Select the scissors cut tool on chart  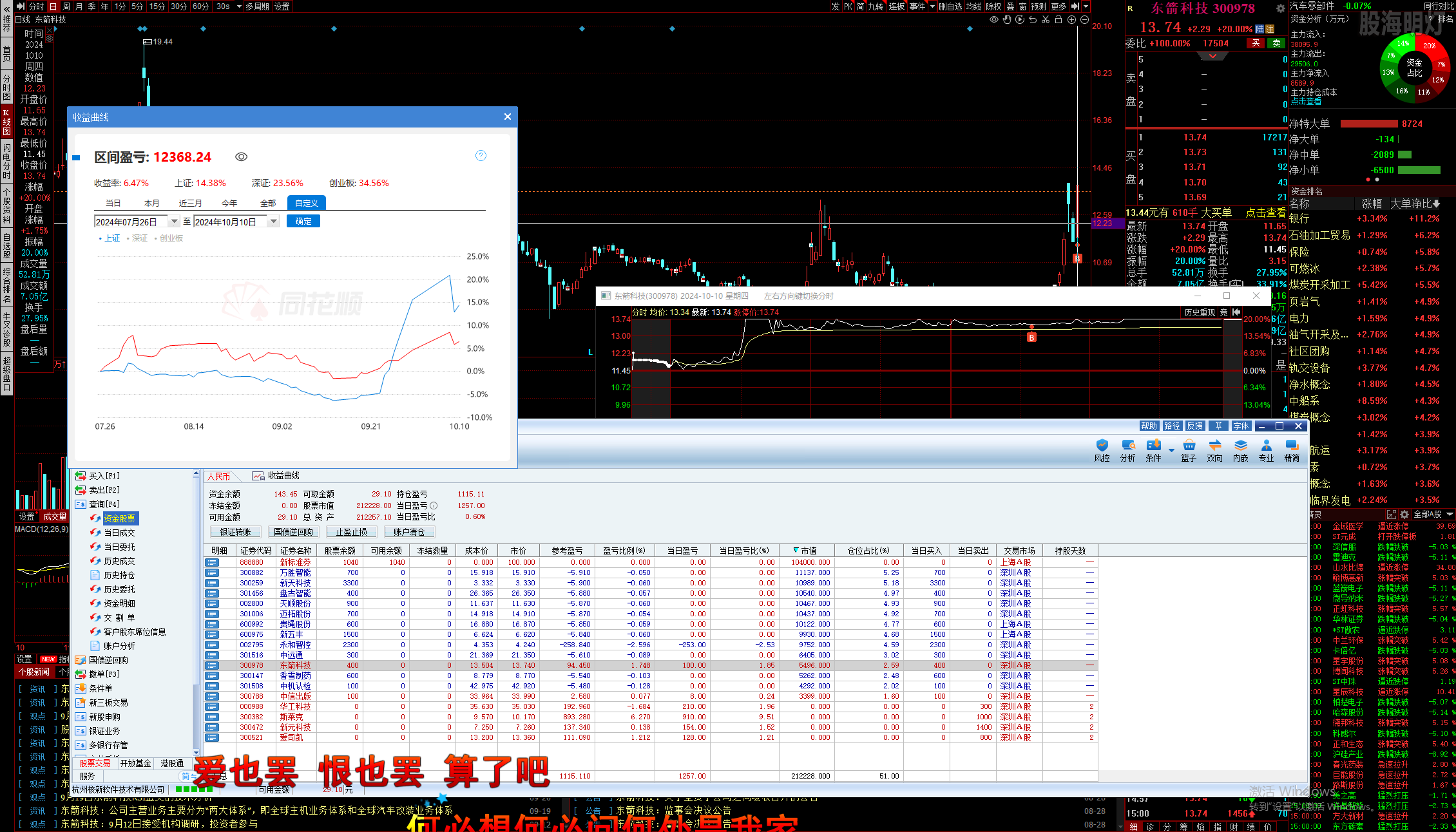coord(1046,19)
